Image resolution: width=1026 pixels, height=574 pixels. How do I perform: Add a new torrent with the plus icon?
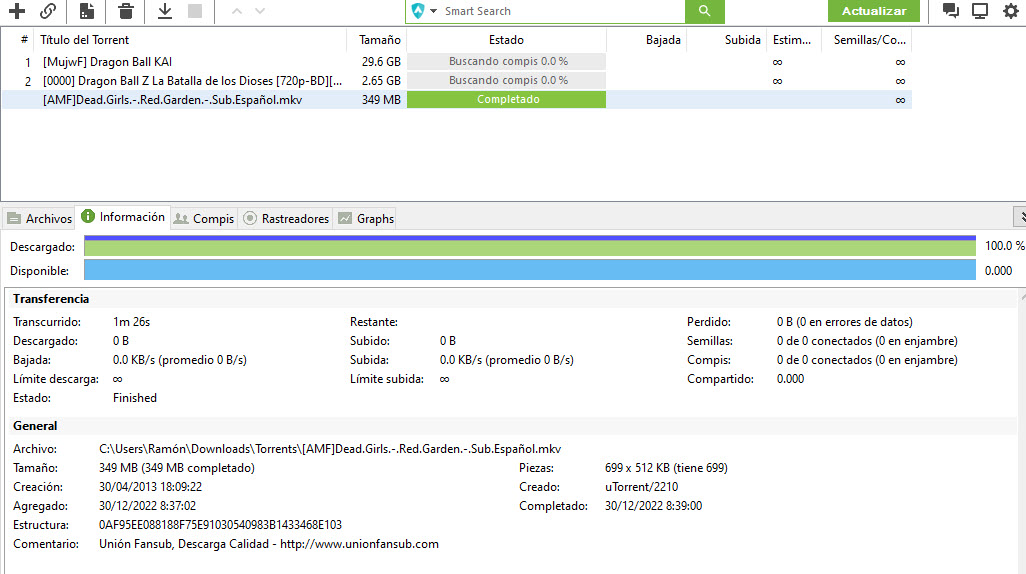point(17,11)
